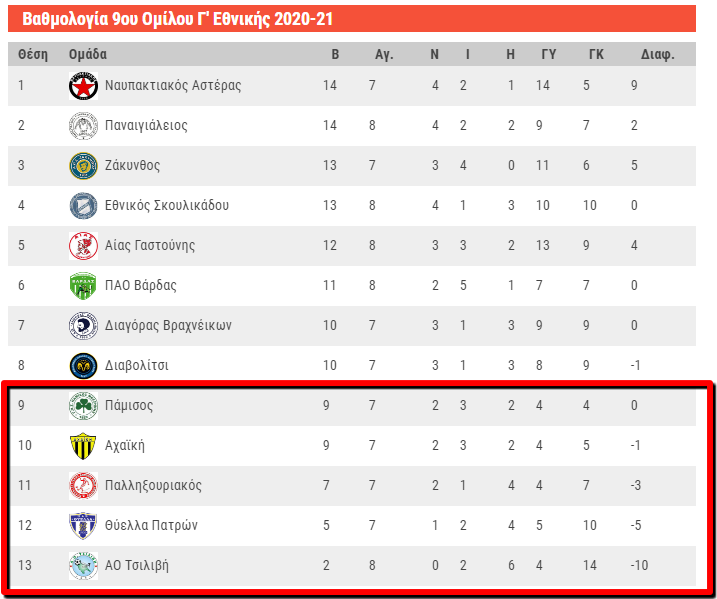Viewport: 717px width, 599px height.
Task: Click the Εθνικός Σκουλικάδου team logo
Action: pos(83,206)
